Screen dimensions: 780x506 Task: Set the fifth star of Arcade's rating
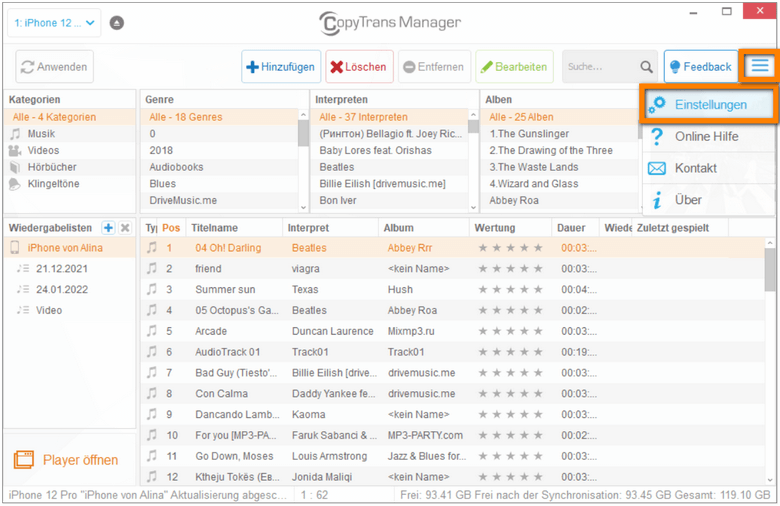coord(538,331)
